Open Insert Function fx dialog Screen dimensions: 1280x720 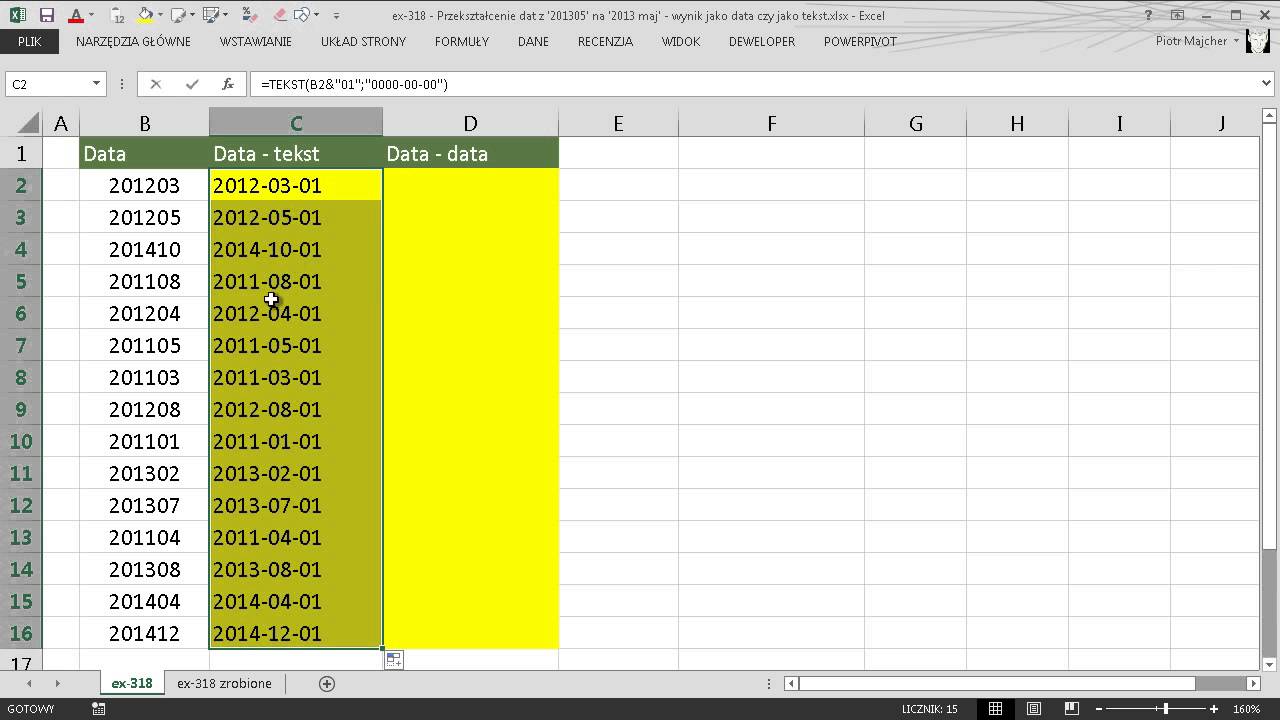228,84
